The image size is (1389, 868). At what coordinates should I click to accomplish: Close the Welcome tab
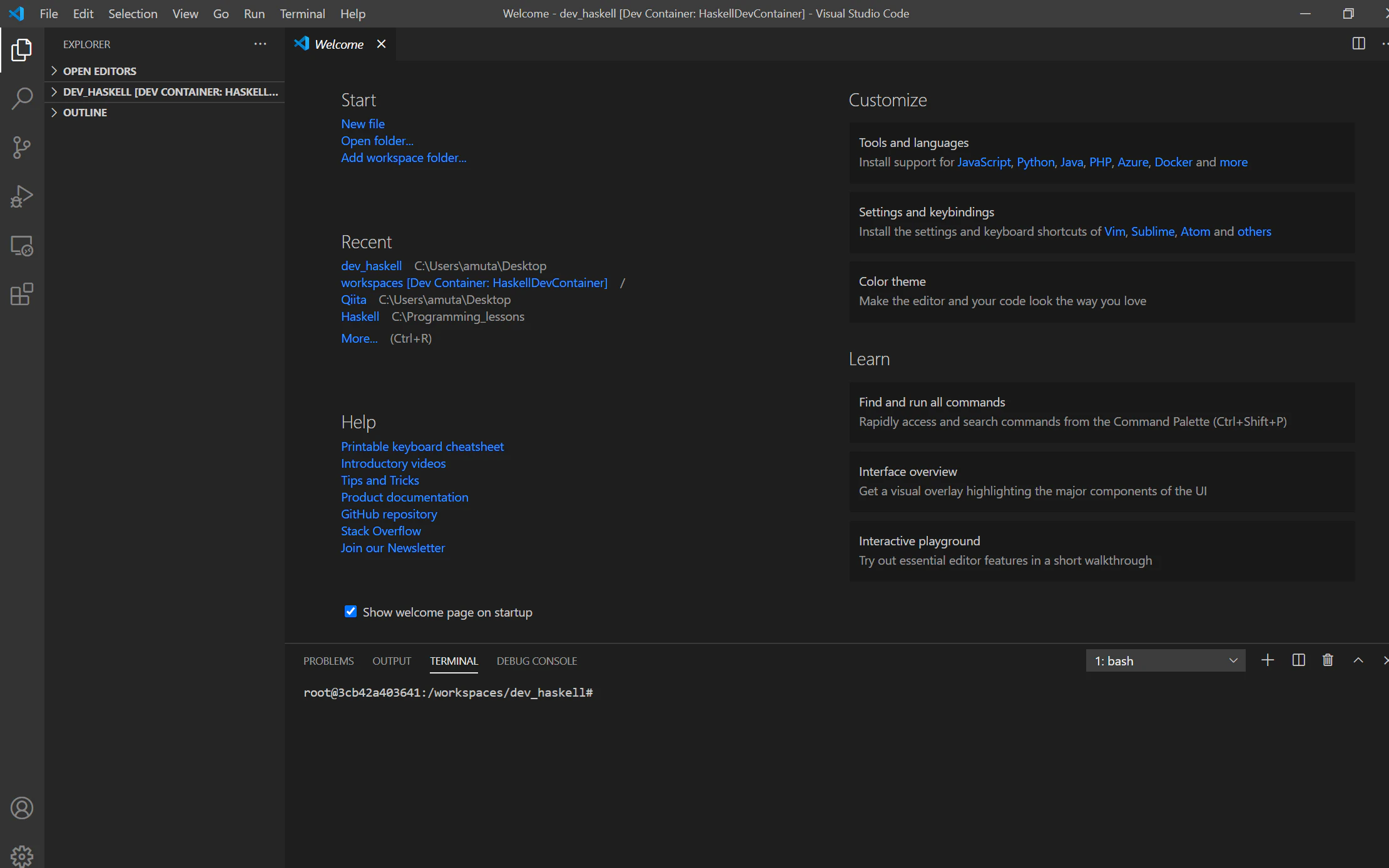[381, 44]
